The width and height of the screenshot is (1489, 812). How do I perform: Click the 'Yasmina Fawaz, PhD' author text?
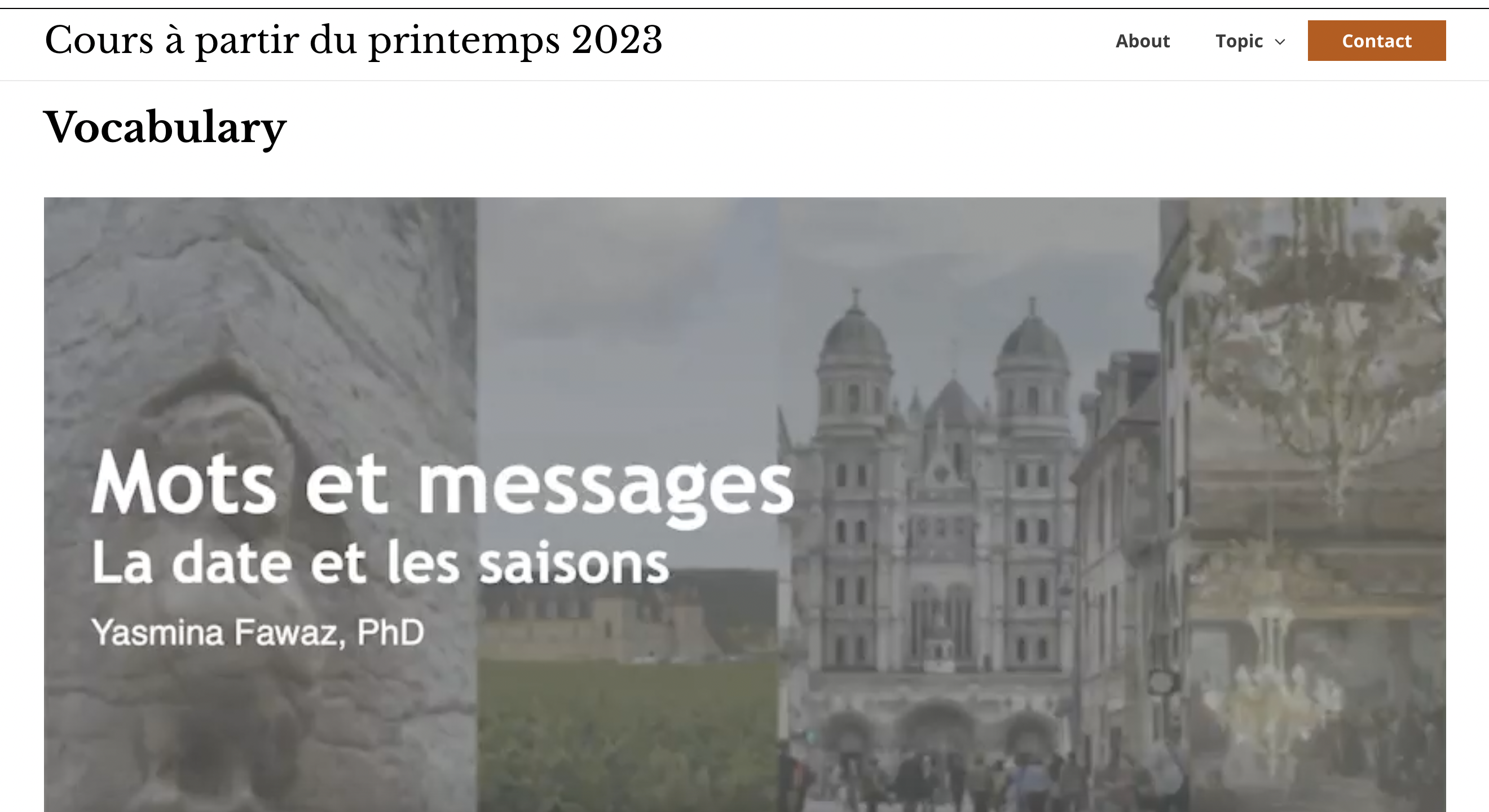258,632
